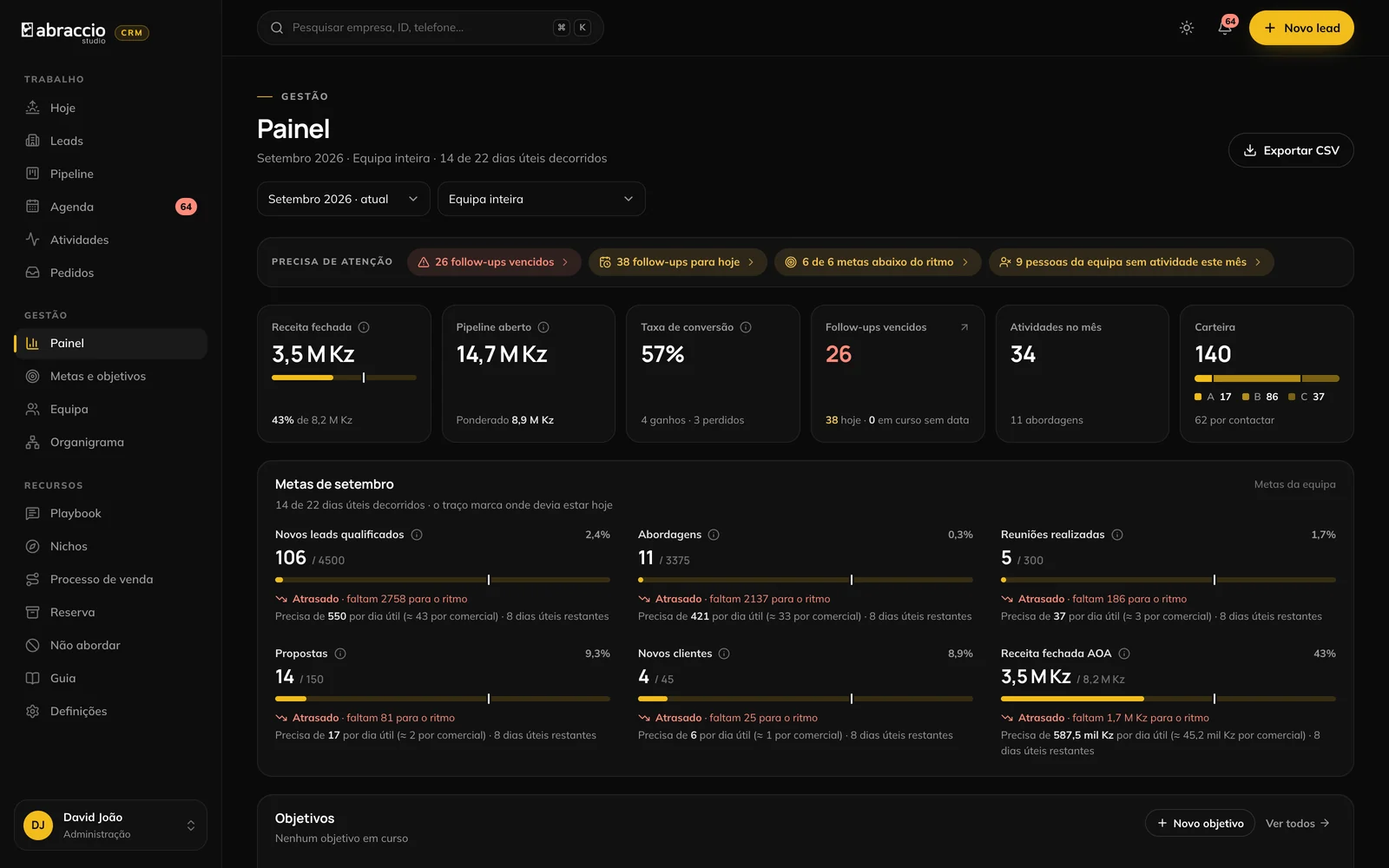
Task: Click the Reserva archive icon
Action: pos(33,612)
